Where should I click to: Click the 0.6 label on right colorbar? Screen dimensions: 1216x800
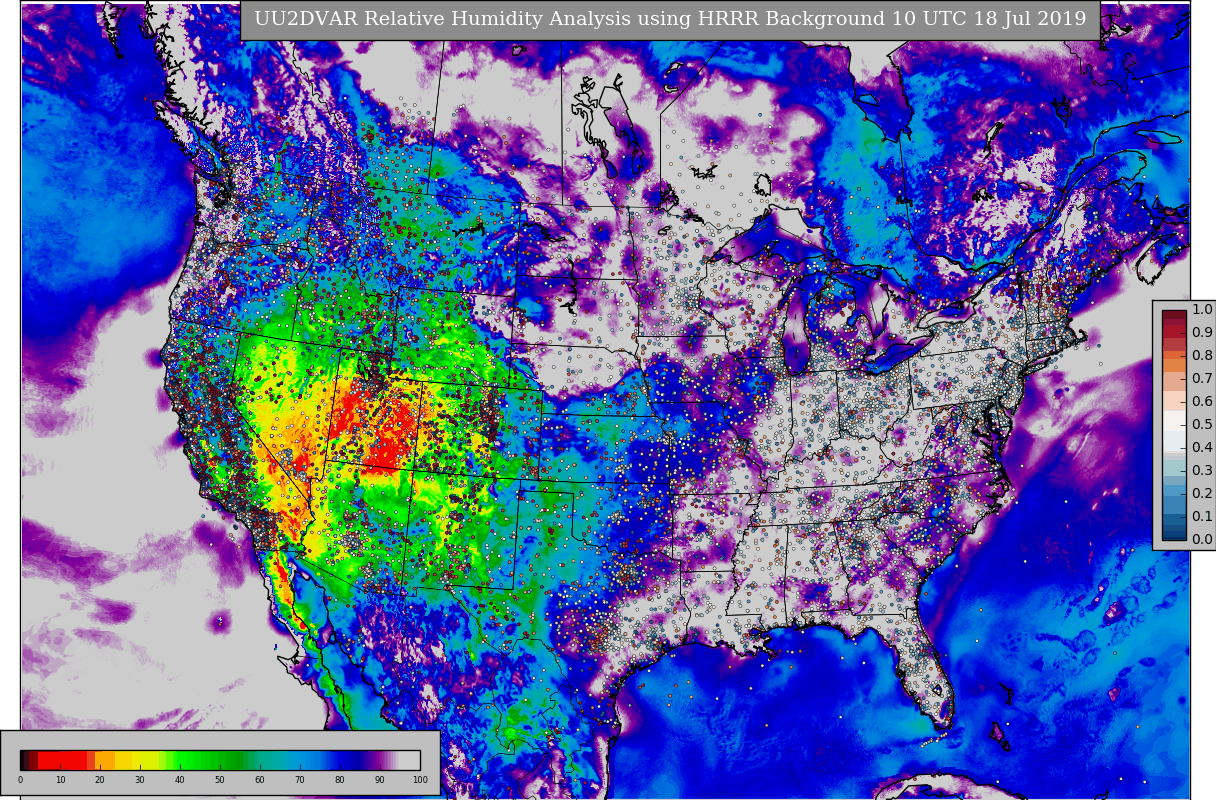click(x=1202, y=401)
